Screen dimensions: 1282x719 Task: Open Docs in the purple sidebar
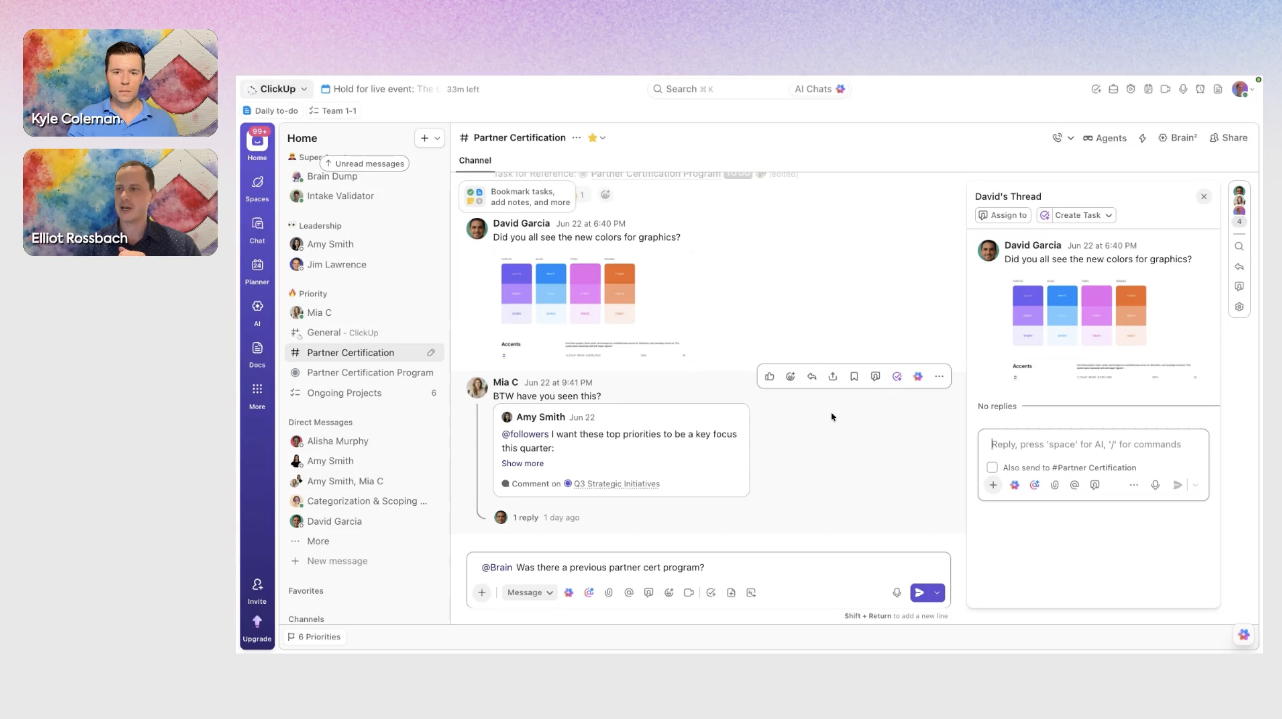(257, 353)
